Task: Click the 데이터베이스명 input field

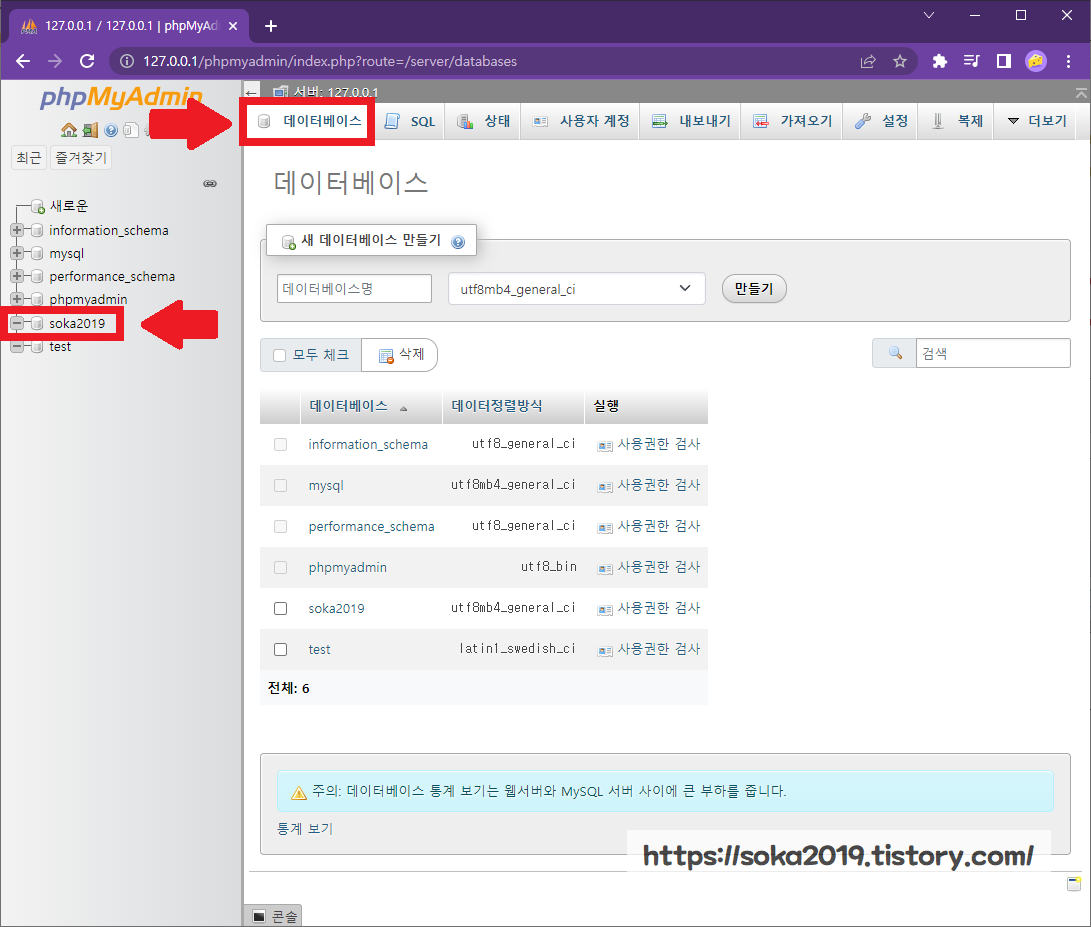Action: point(354,288)
